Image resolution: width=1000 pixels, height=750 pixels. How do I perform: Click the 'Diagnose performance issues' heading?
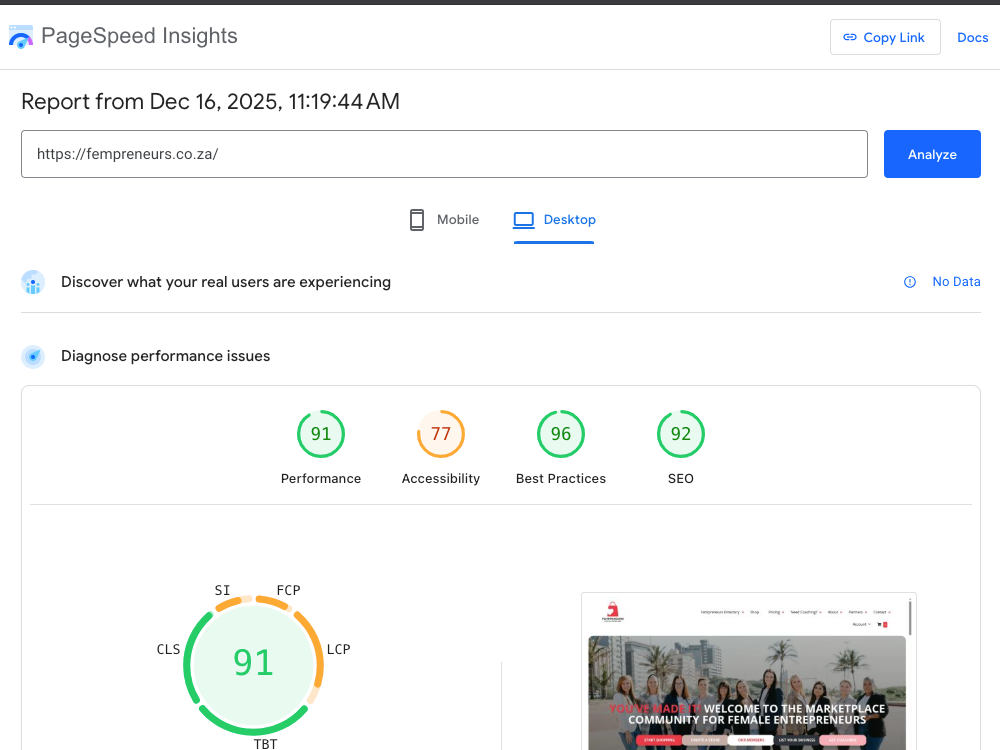coord(165,356)
